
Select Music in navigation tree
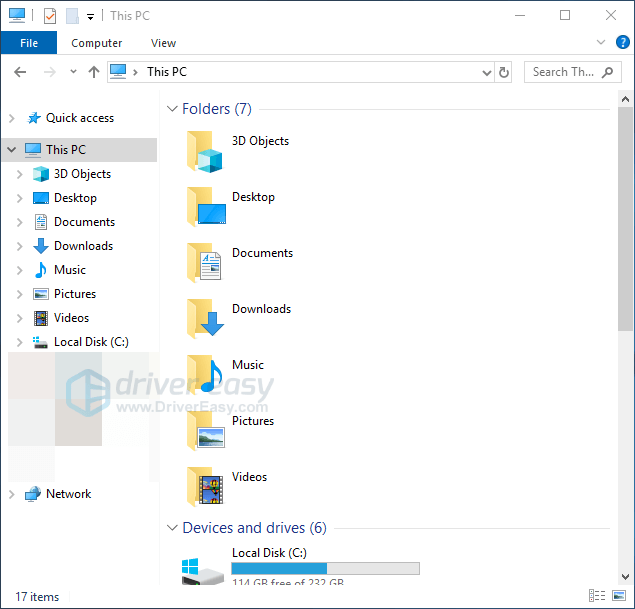click(70, 270)
